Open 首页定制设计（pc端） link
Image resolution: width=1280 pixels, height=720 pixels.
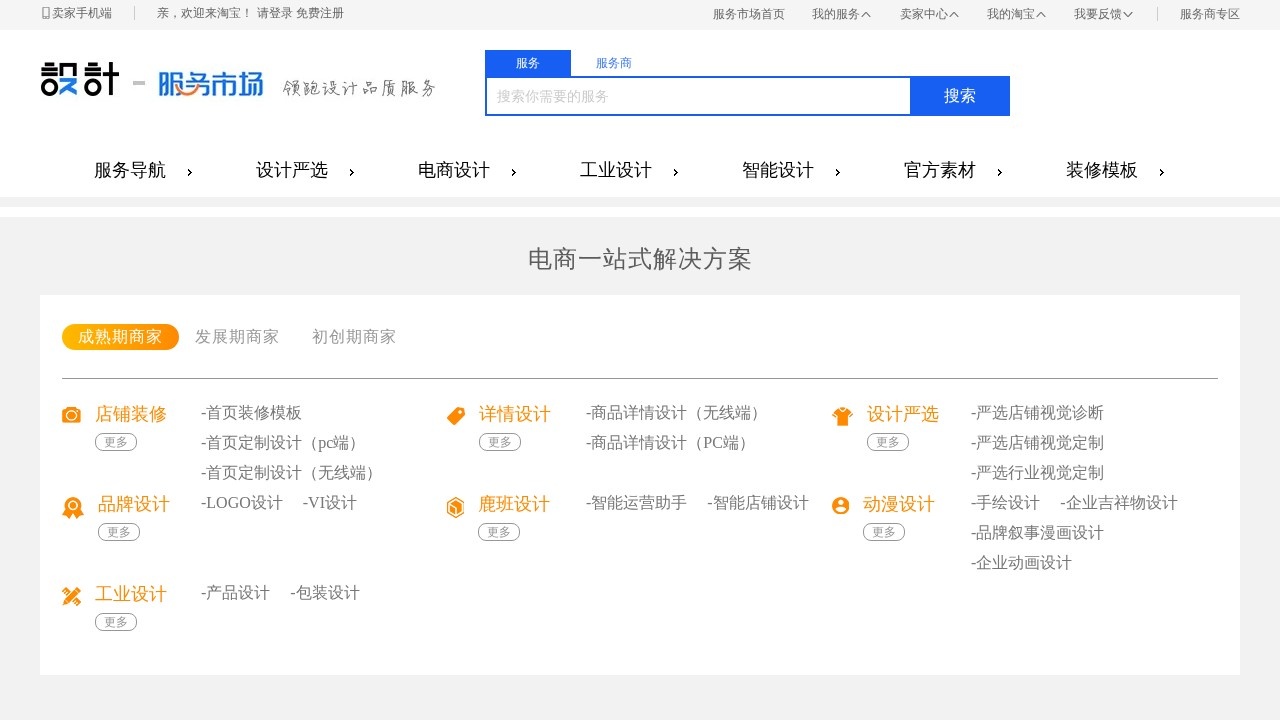tap(282, 443)
